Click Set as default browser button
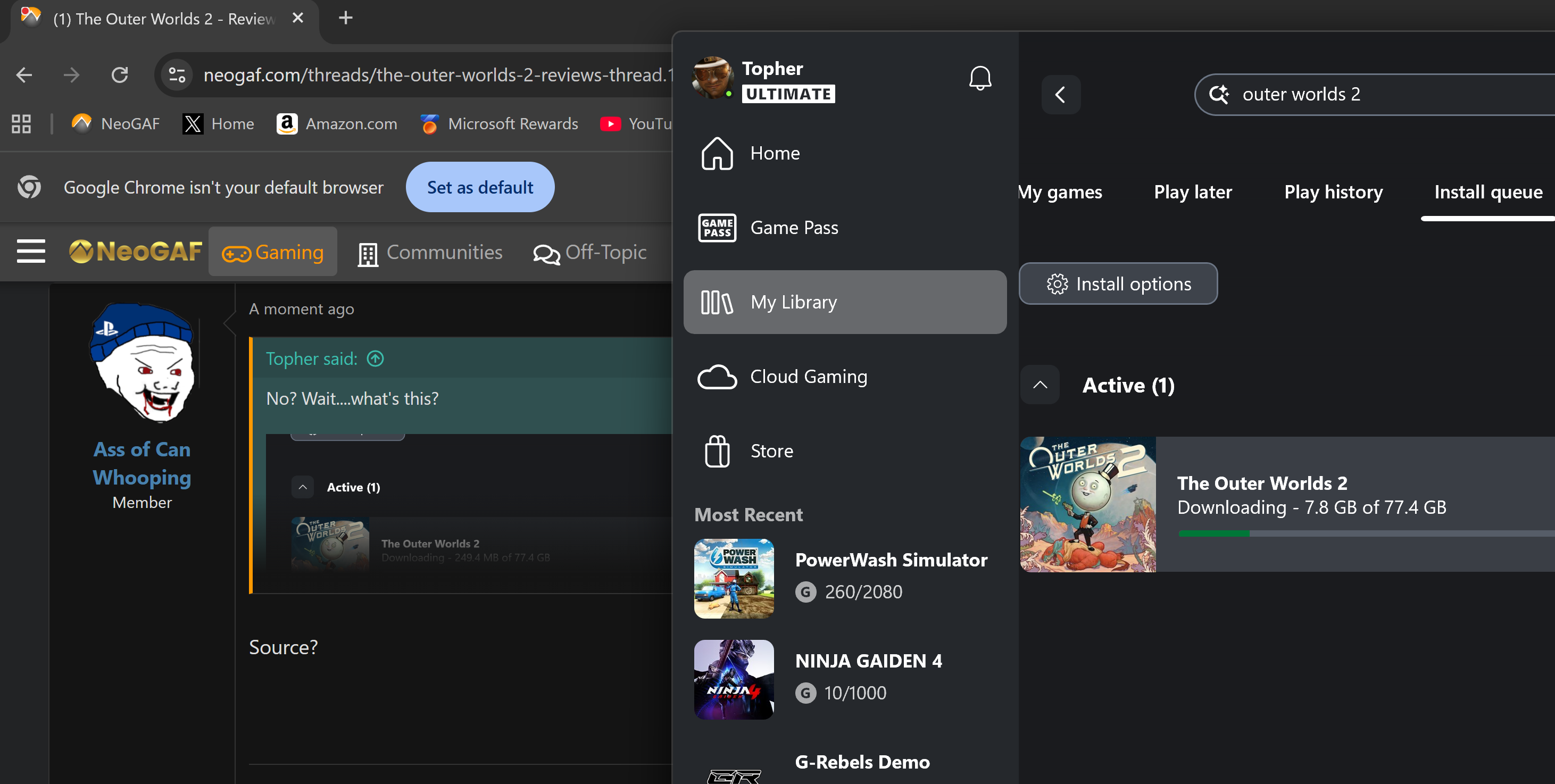 [480, 187]
